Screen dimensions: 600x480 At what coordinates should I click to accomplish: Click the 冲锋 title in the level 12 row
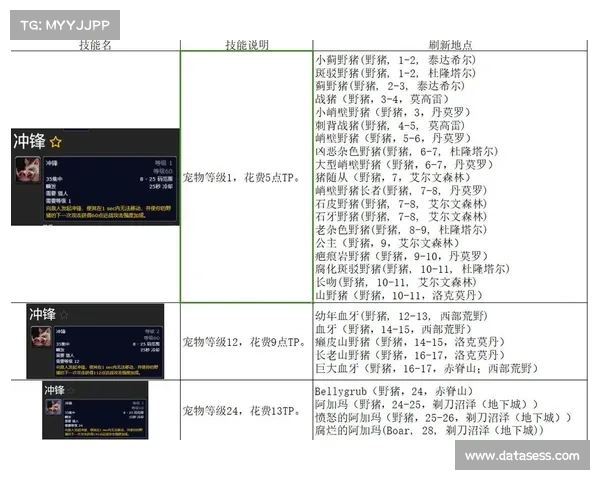(x=42, y=314)
